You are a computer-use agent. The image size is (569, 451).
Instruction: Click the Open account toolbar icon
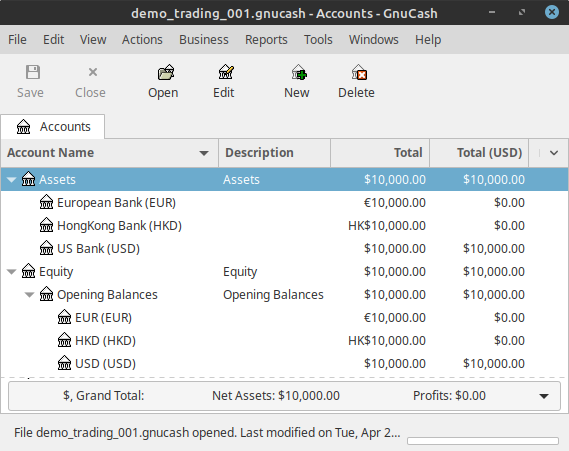(x=166, y=72)
